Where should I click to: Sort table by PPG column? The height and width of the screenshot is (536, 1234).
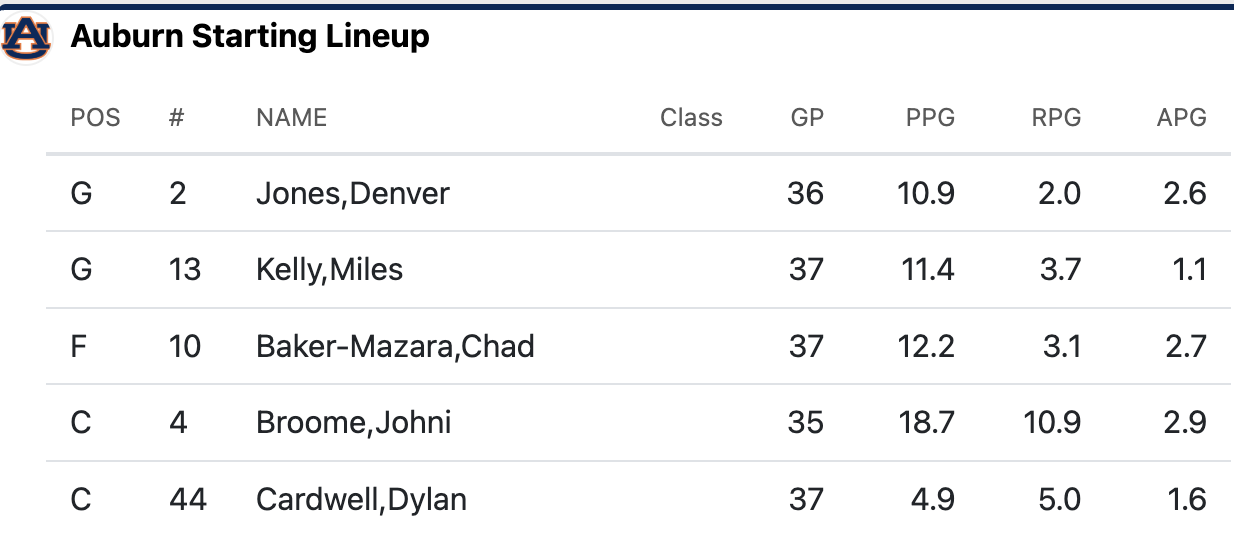pyautogui.click(x=930, y=118)
